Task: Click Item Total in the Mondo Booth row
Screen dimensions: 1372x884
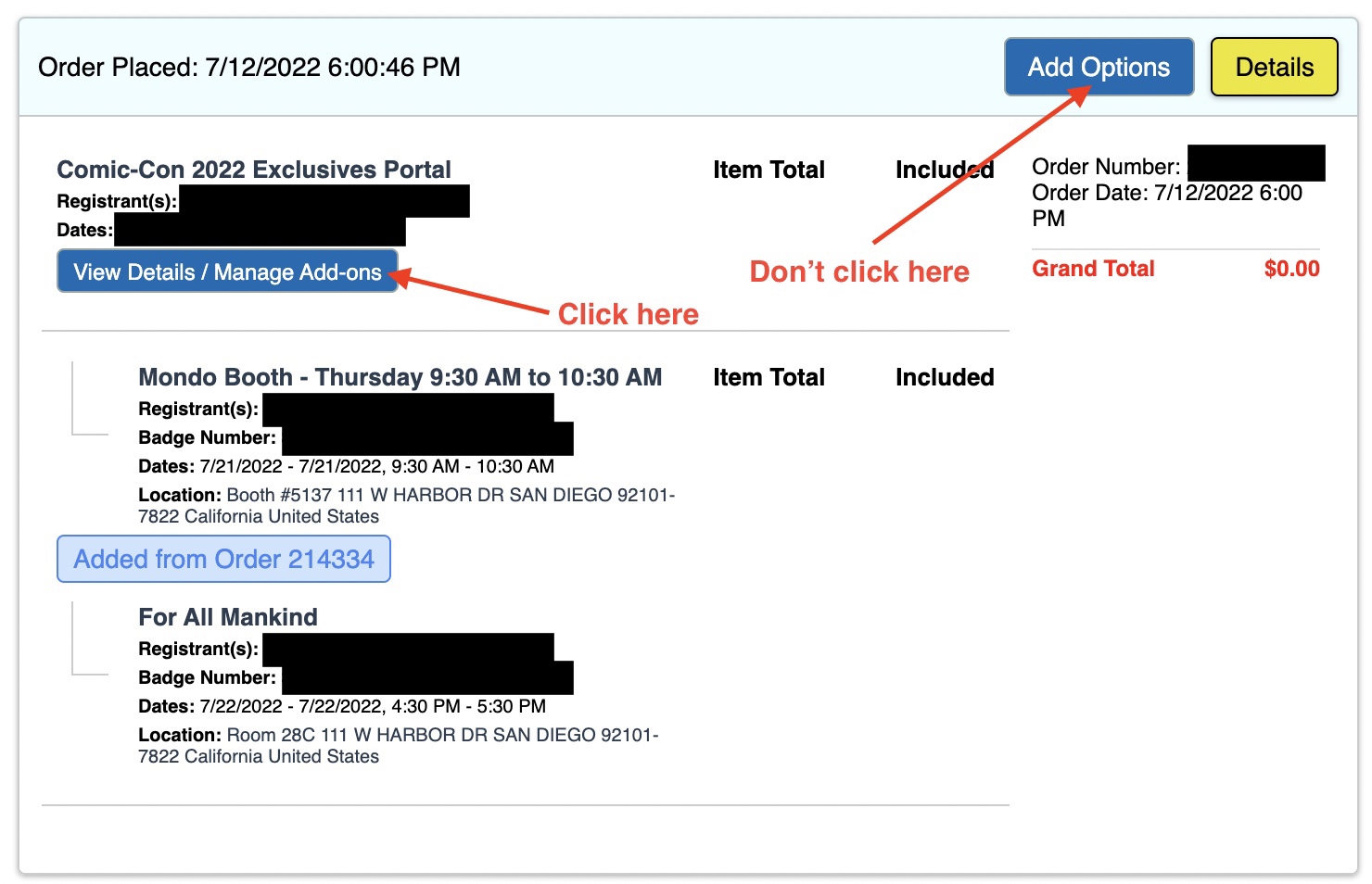Action: 769,377
